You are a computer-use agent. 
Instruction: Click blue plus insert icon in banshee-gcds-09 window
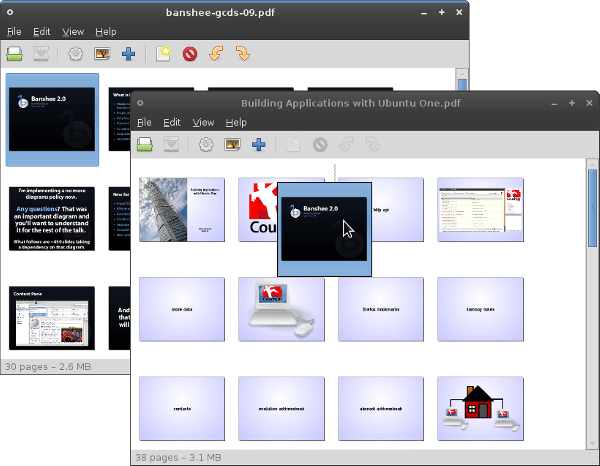(x=128, y=54)
